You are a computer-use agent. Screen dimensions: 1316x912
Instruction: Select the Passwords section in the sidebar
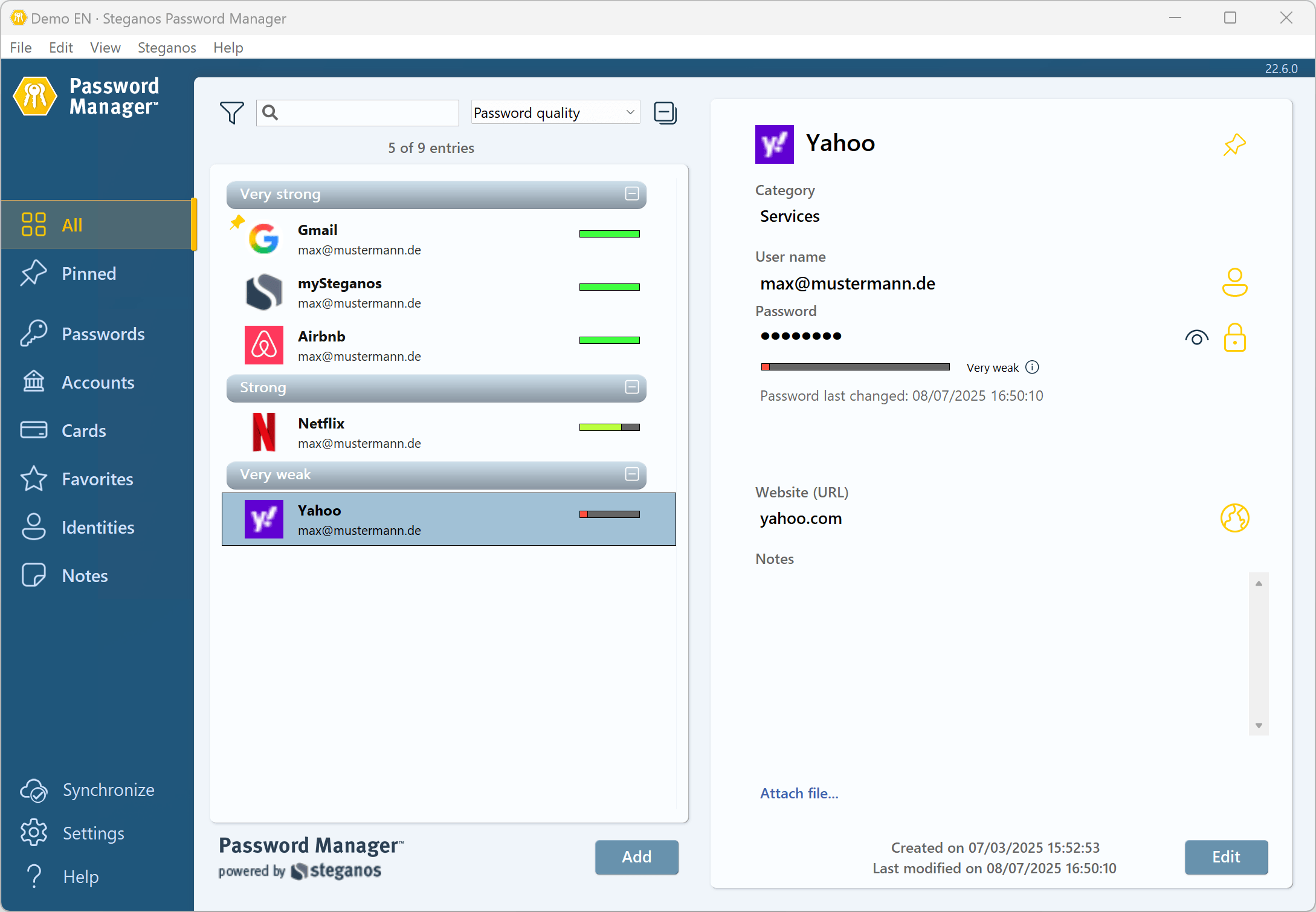(103, 334)
